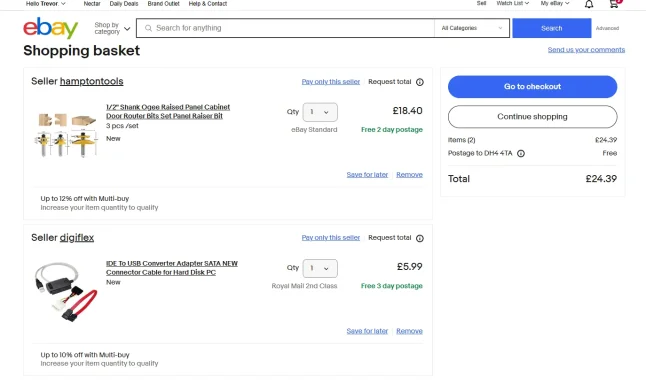Open the IDE To USB Converter Adapter listing
646x384 pixels.
point(172,268)
